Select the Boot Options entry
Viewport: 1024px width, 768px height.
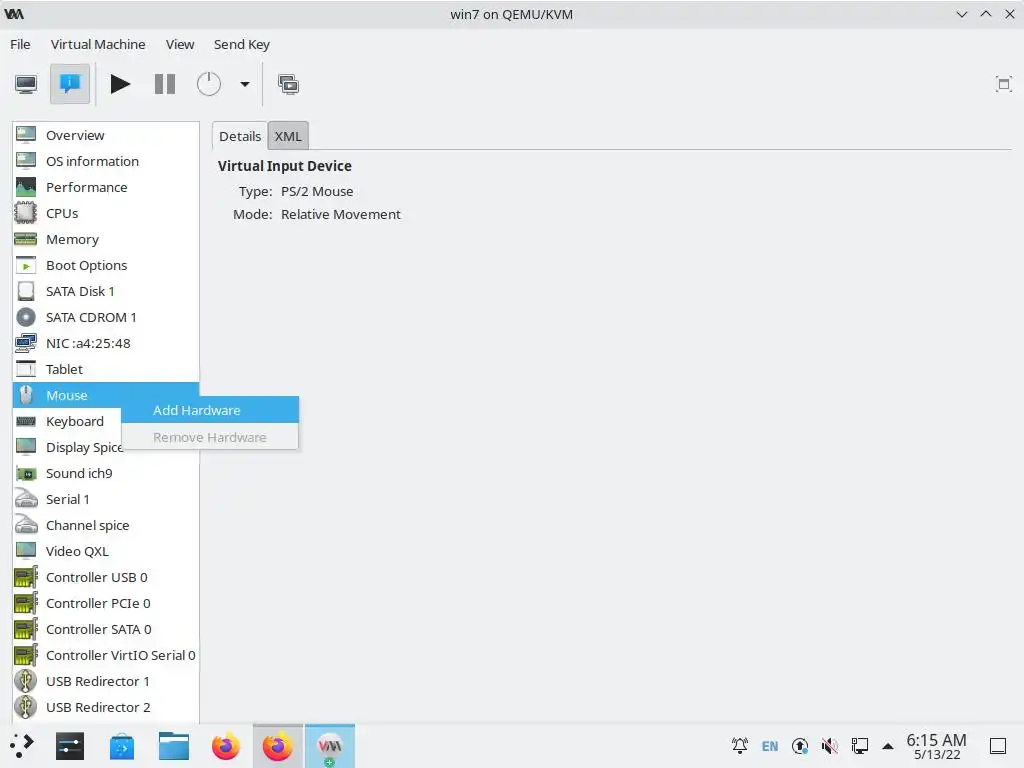106,265
